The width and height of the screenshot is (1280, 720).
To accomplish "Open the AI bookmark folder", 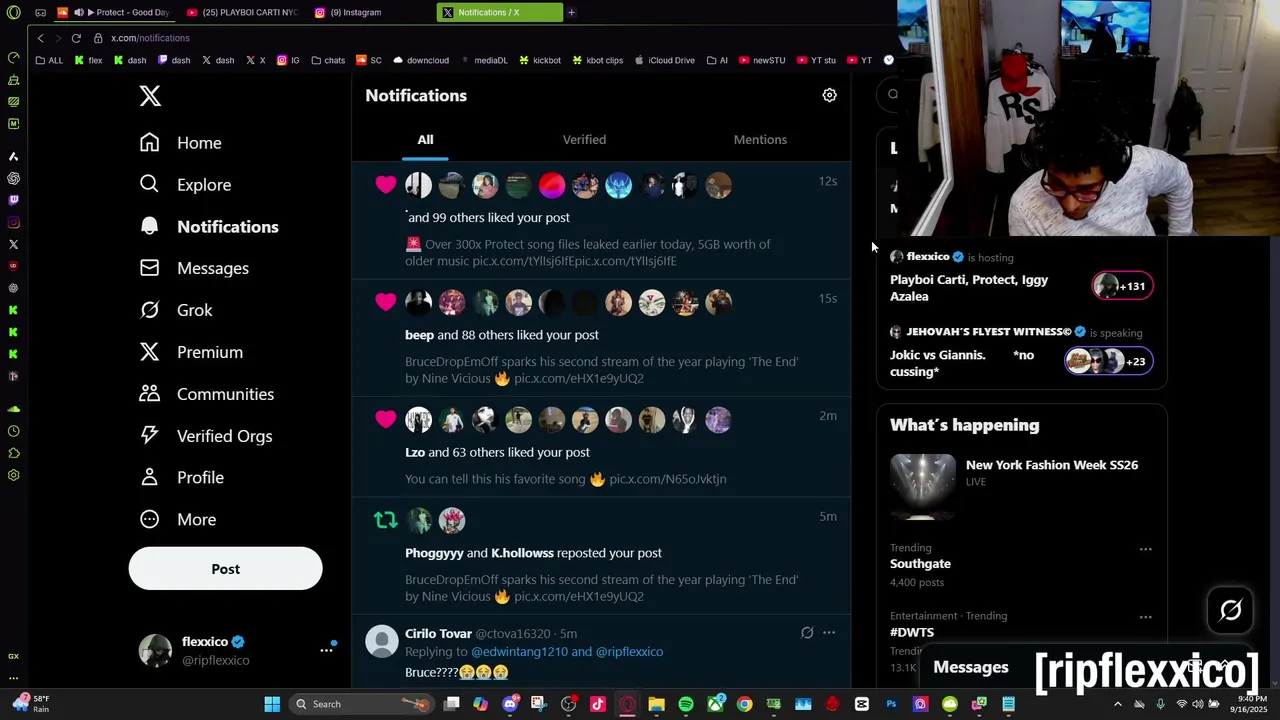I will tap(717, 60).
